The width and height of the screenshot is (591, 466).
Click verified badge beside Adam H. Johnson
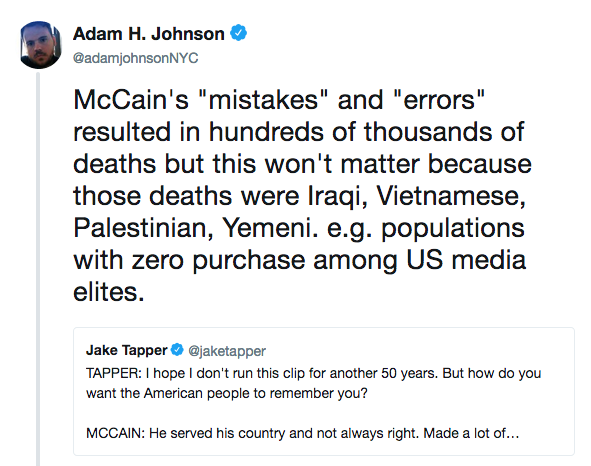[238, 33]
